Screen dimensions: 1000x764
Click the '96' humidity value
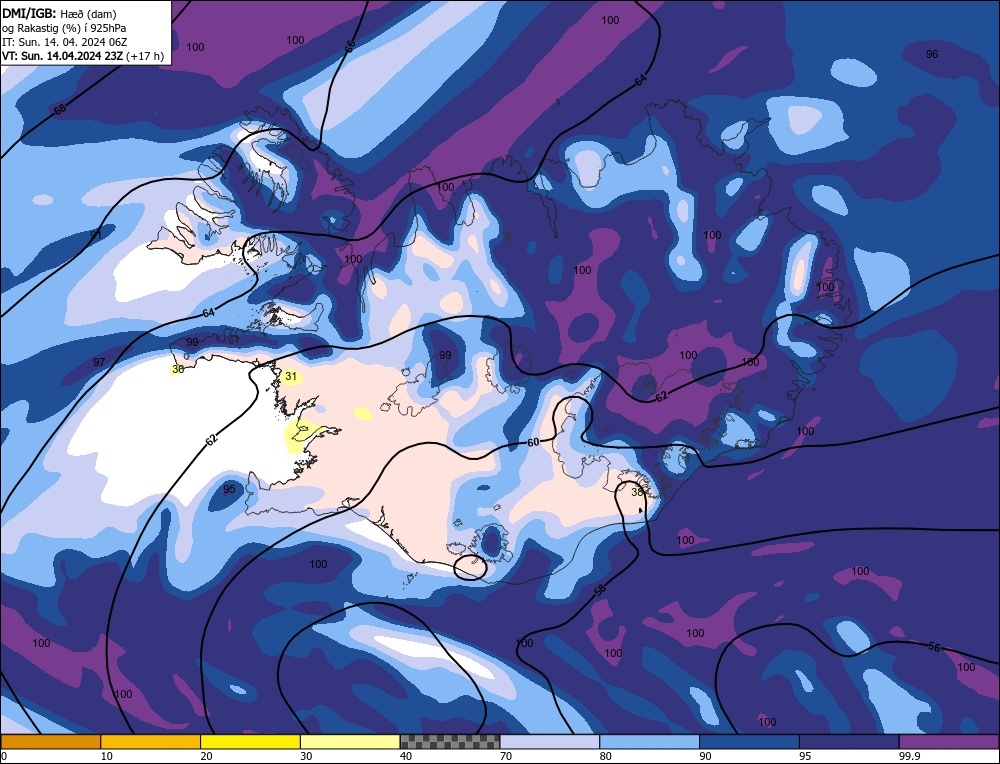click(932, 54)
